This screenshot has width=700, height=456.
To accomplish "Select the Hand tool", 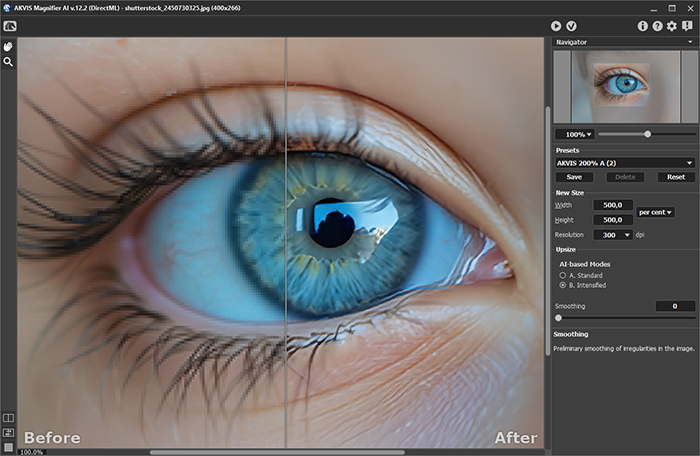I will [x=8, y=47].
